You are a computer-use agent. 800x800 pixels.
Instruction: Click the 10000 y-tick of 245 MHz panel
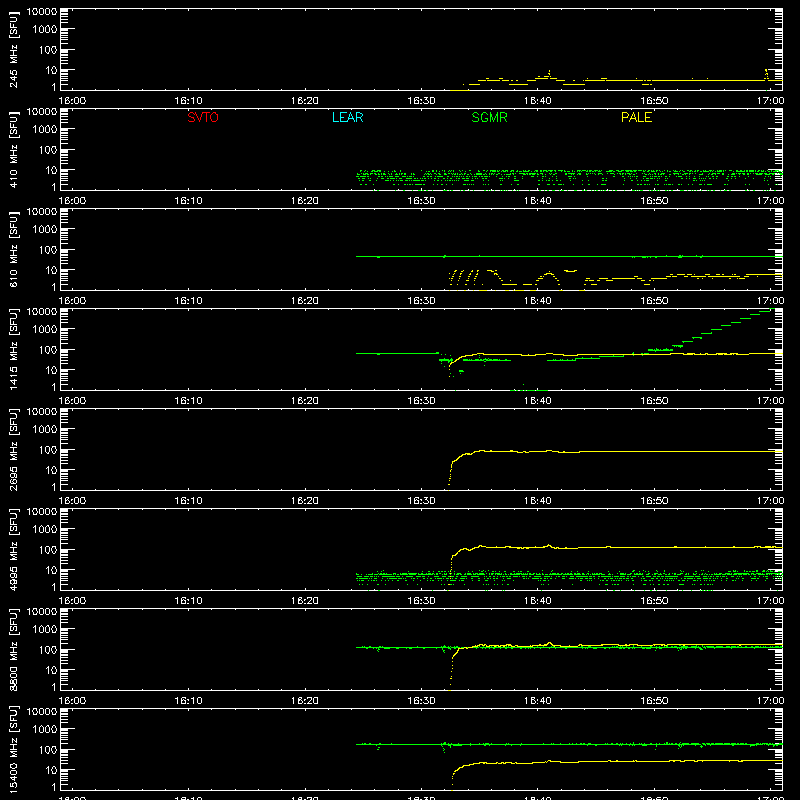(x=42, y=12)
